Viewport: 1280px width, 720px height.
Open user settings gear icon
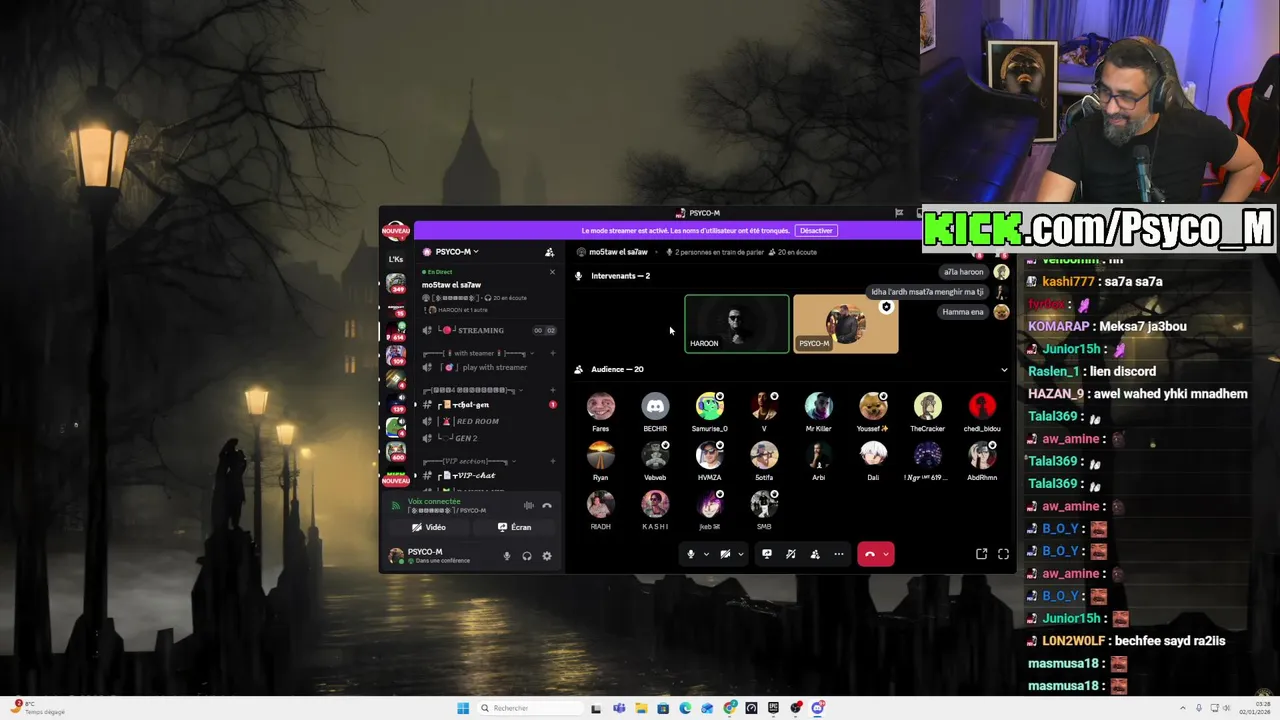[547, 556]
